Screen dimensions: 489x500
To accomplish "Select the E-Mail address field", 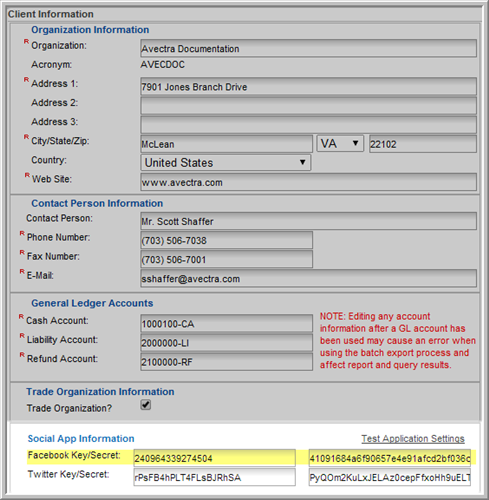I will (x=308, y=278).
